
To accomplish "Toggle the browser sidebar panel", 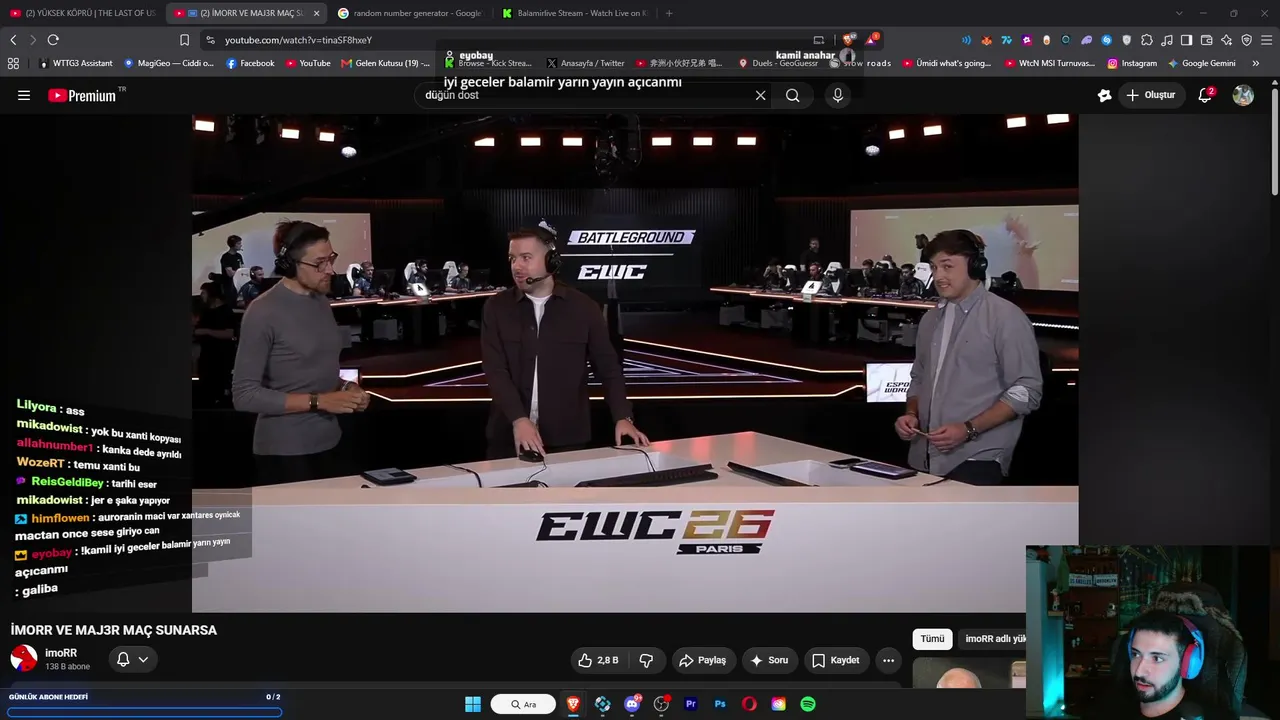I will pyautogui.click(x=1187, y=40).
